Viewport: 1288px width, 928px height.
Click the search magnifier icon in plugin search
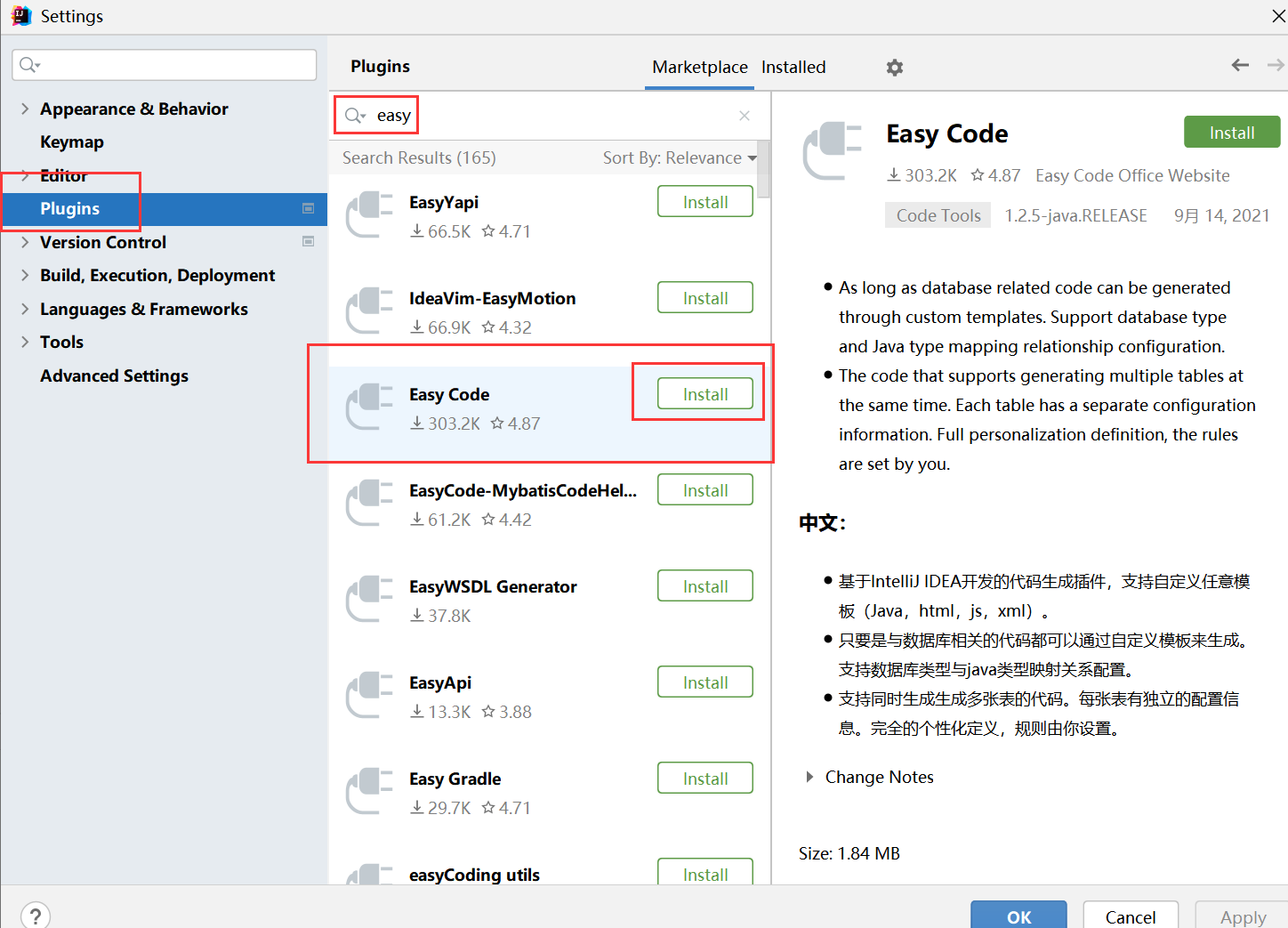tap(355, 116)
